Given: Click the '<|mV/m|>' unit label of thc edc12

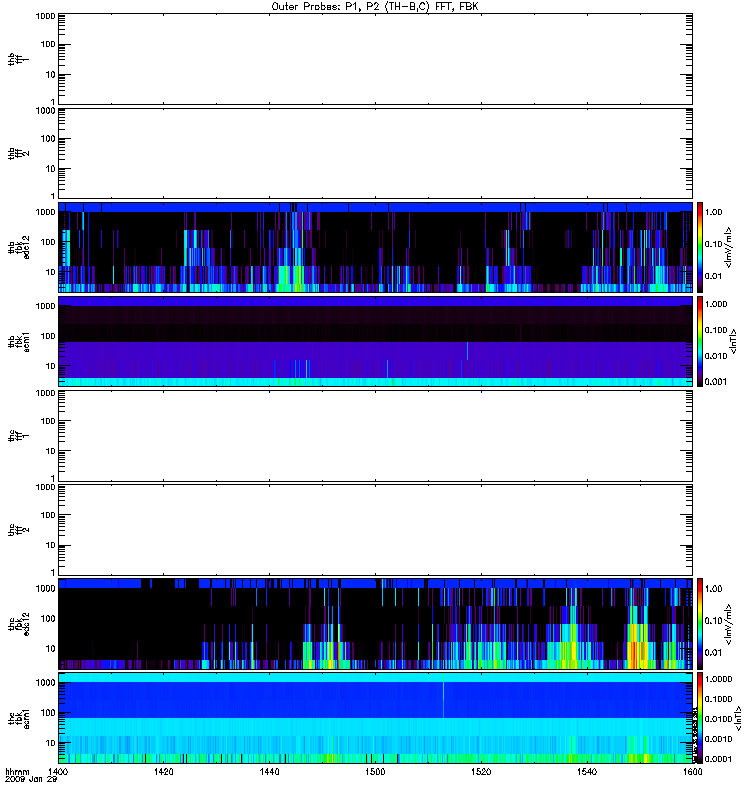Looking at the screenshot, I should pos(729,624).
